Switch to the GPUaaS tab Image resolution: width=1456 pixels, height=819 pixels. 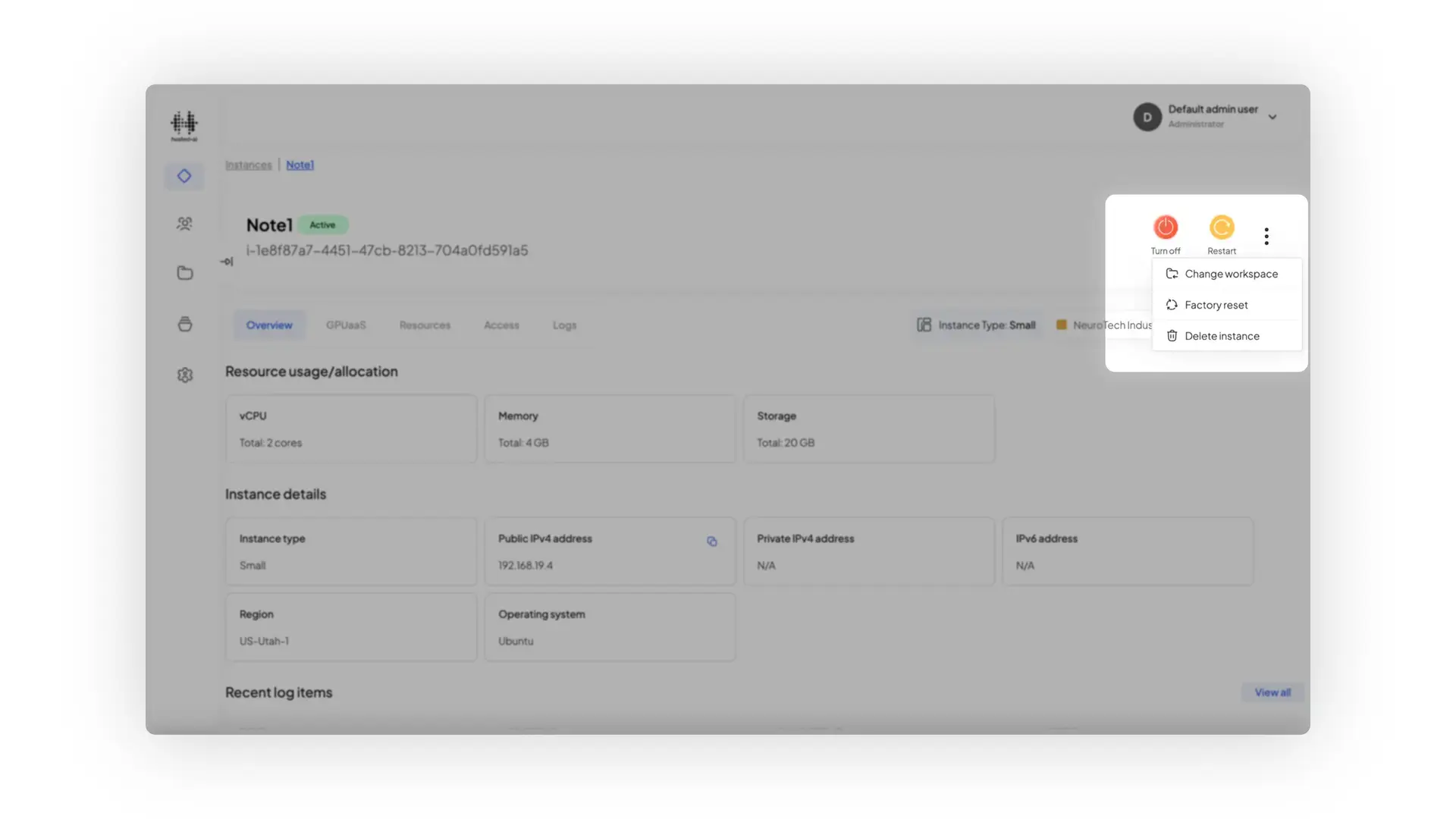pos(346,325)
